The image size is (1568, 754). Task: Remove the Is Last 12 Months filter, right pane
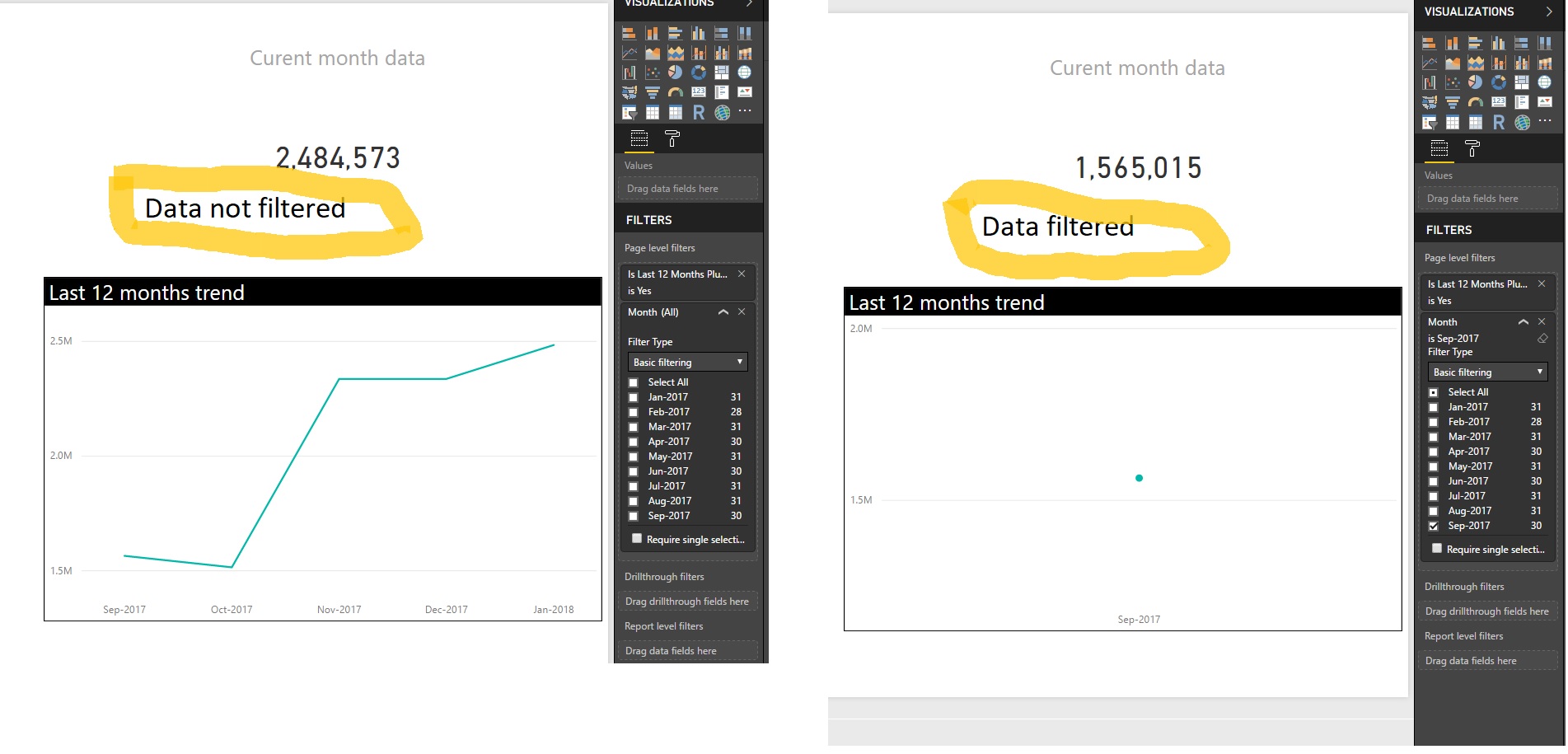[1542, 283]
